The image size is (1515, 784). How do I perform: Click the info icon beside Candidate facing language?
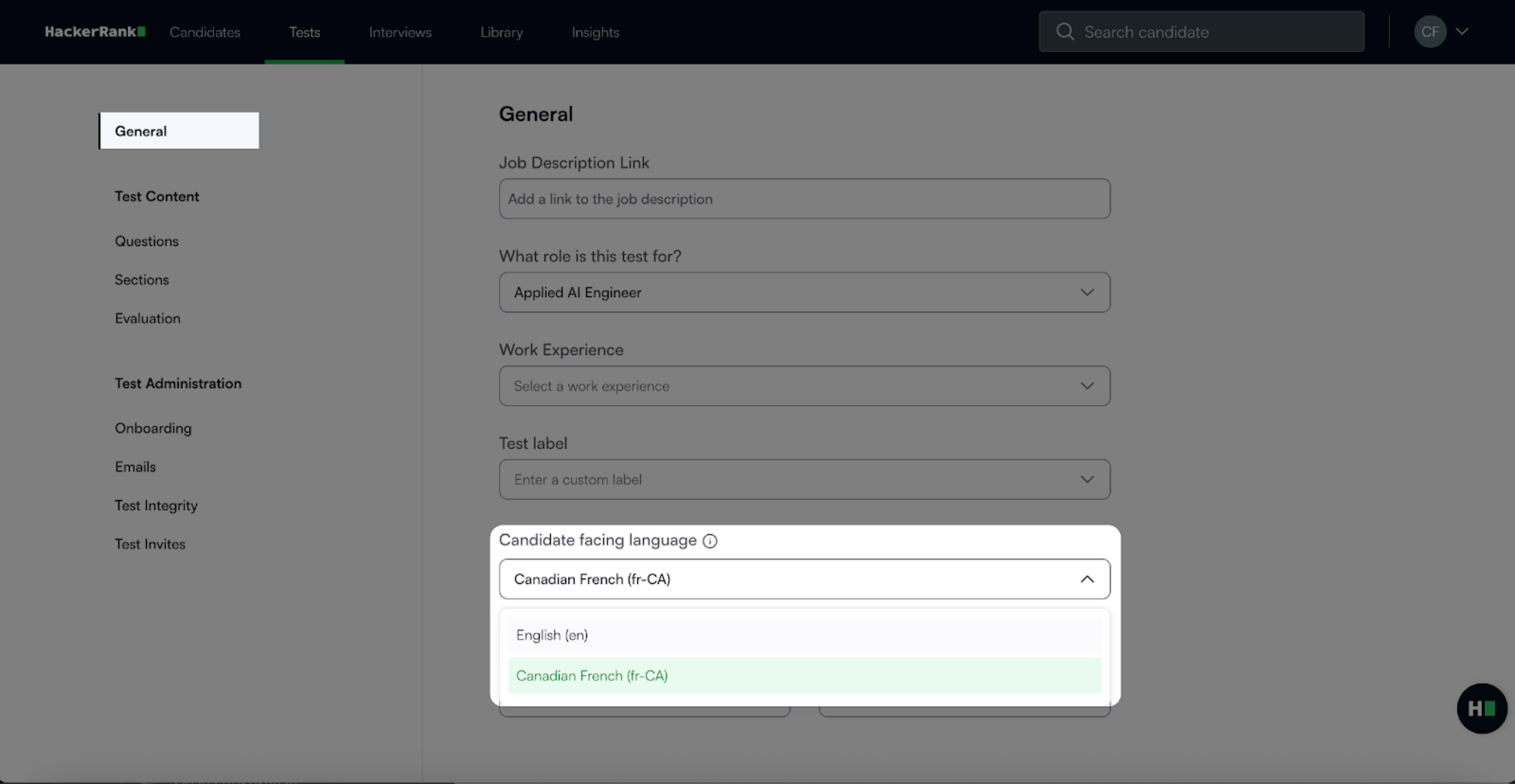[x=710, y=541]
